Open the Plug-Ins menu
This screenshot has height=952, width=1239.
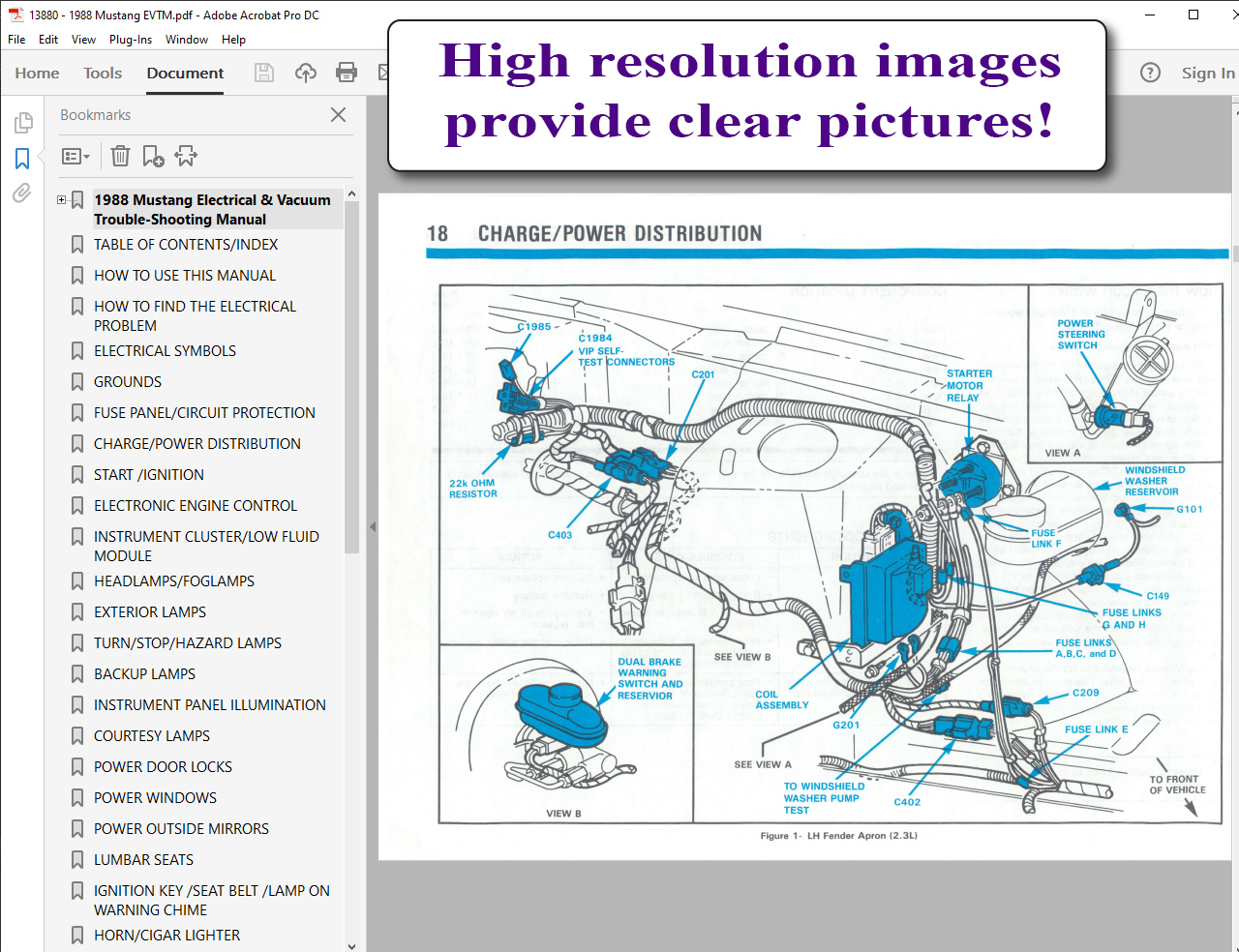(131, 40)
